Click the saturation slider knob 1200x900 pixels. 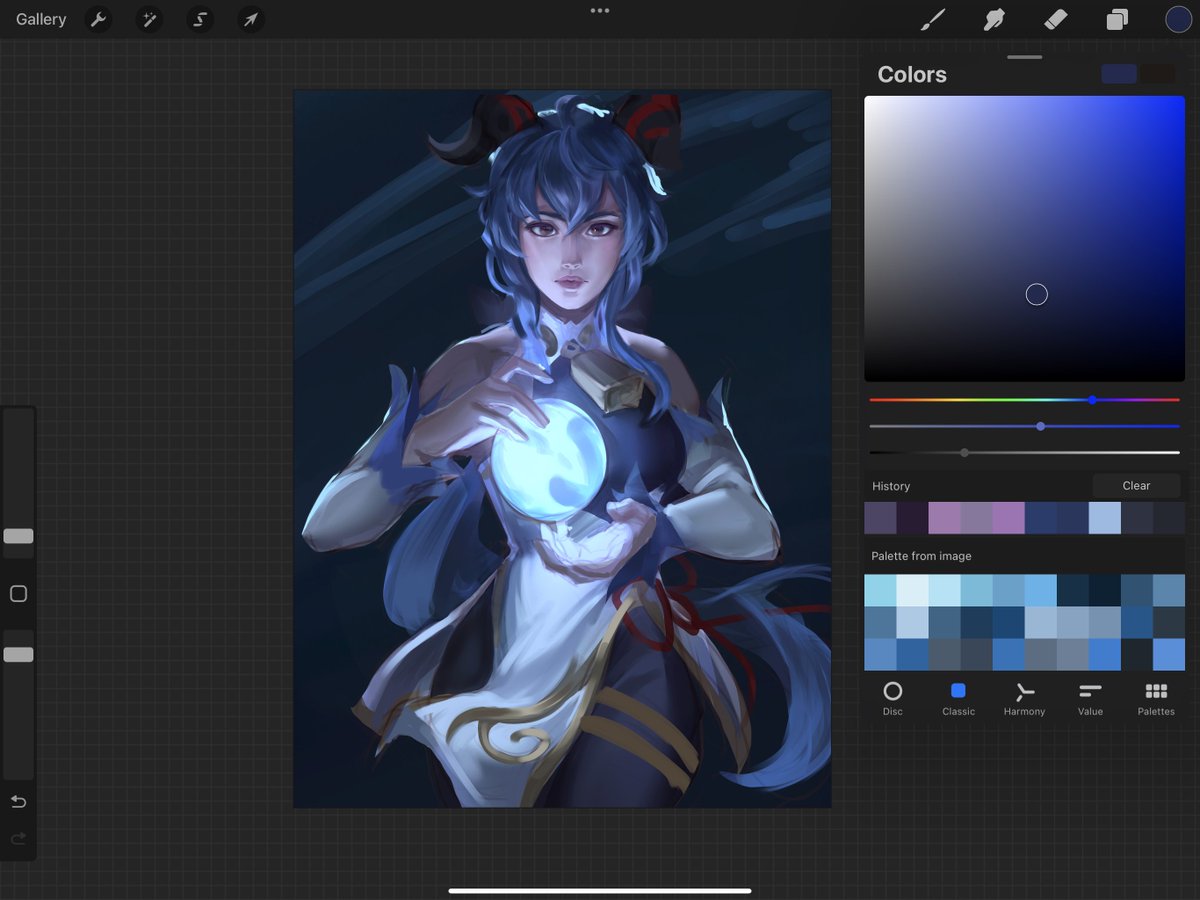point(1041,426)
